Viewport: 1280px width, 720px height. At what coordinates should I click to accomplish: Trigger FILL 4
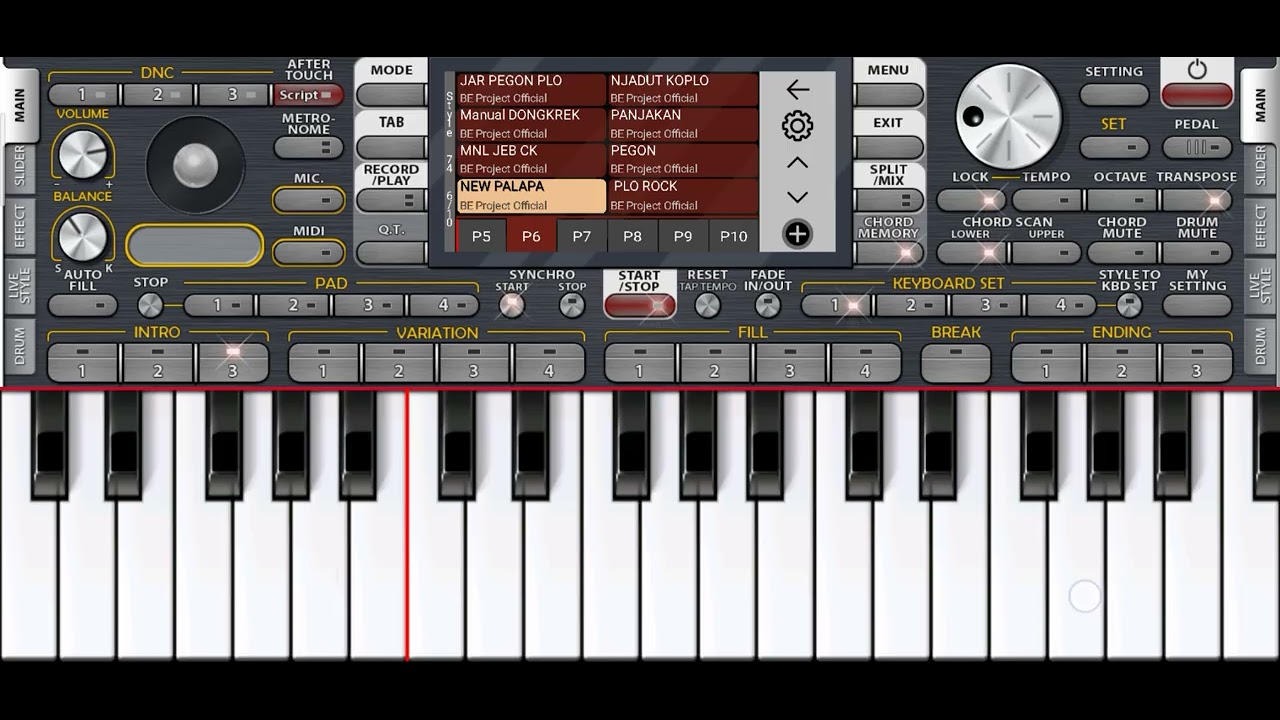[865, 362]
